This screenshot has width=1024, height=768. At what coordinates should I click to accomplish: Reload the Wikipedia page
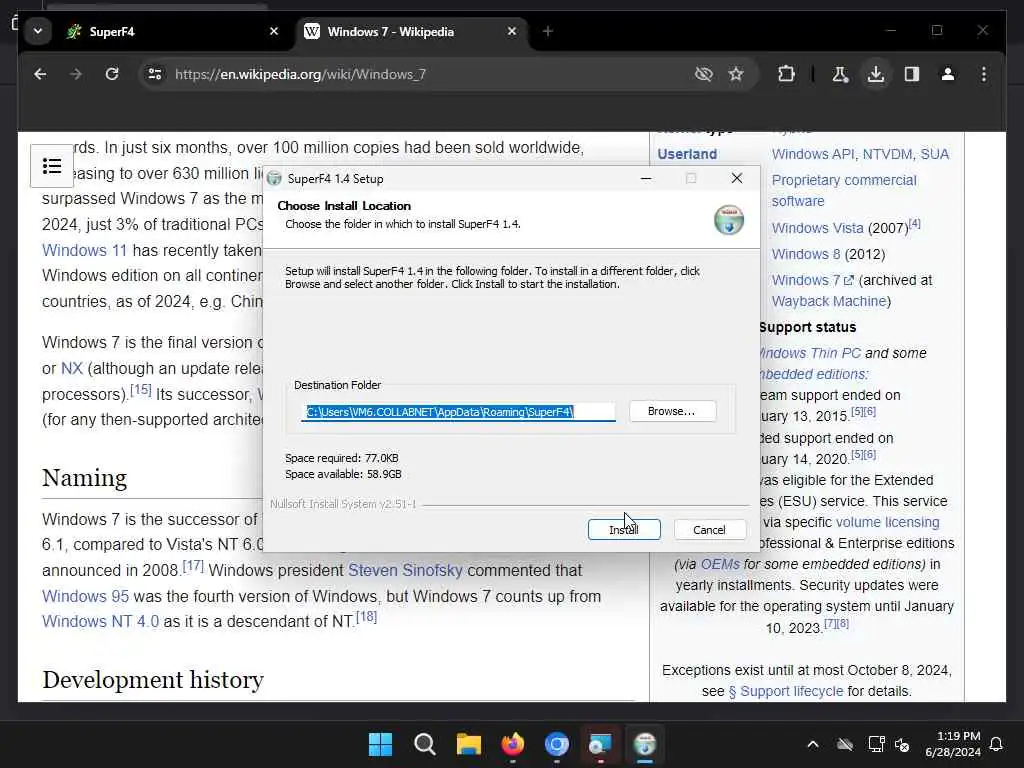112,74
